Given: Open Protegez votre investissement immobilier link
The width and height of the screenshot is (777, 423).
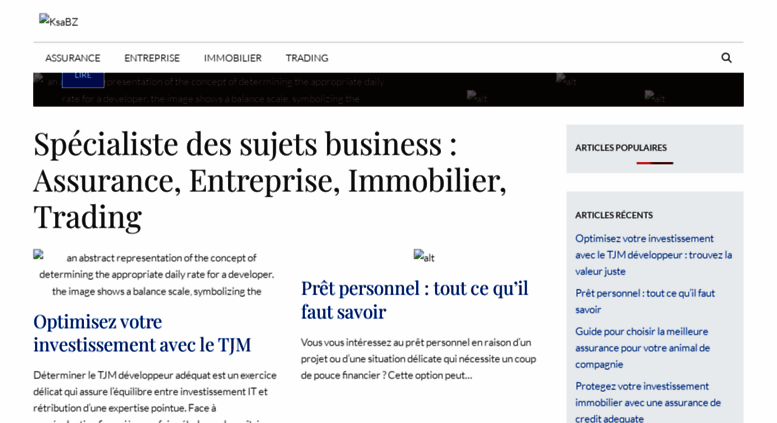Looking at the screenshot, I should [648, 402].
